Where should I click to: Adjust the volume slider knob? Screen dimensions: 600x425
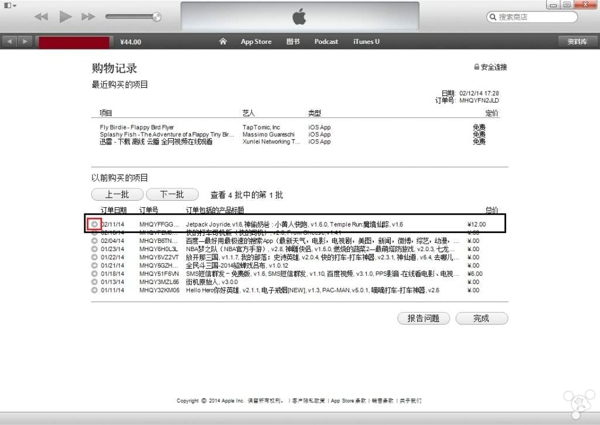tap(157, 16)
